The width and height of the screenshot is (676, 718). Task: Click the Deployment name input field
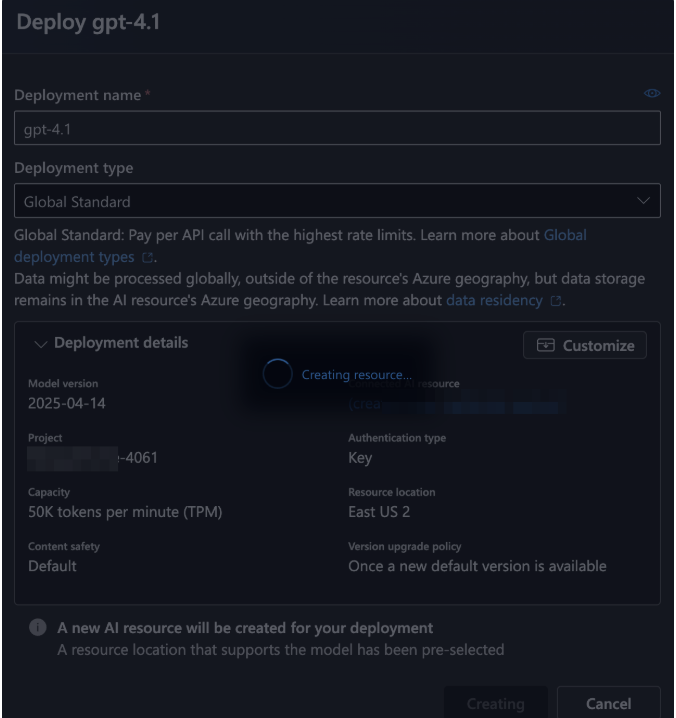(337, 128)
